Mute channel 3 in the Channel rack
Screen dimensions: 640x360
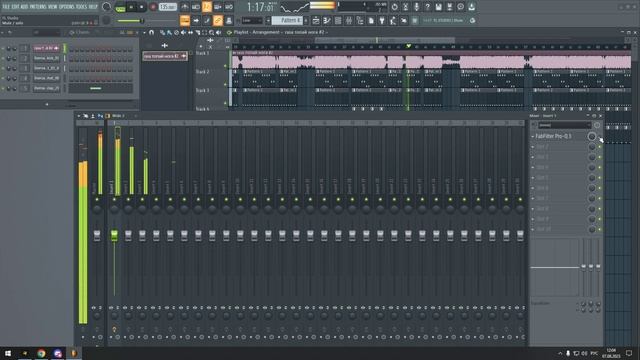coord(3,69)
